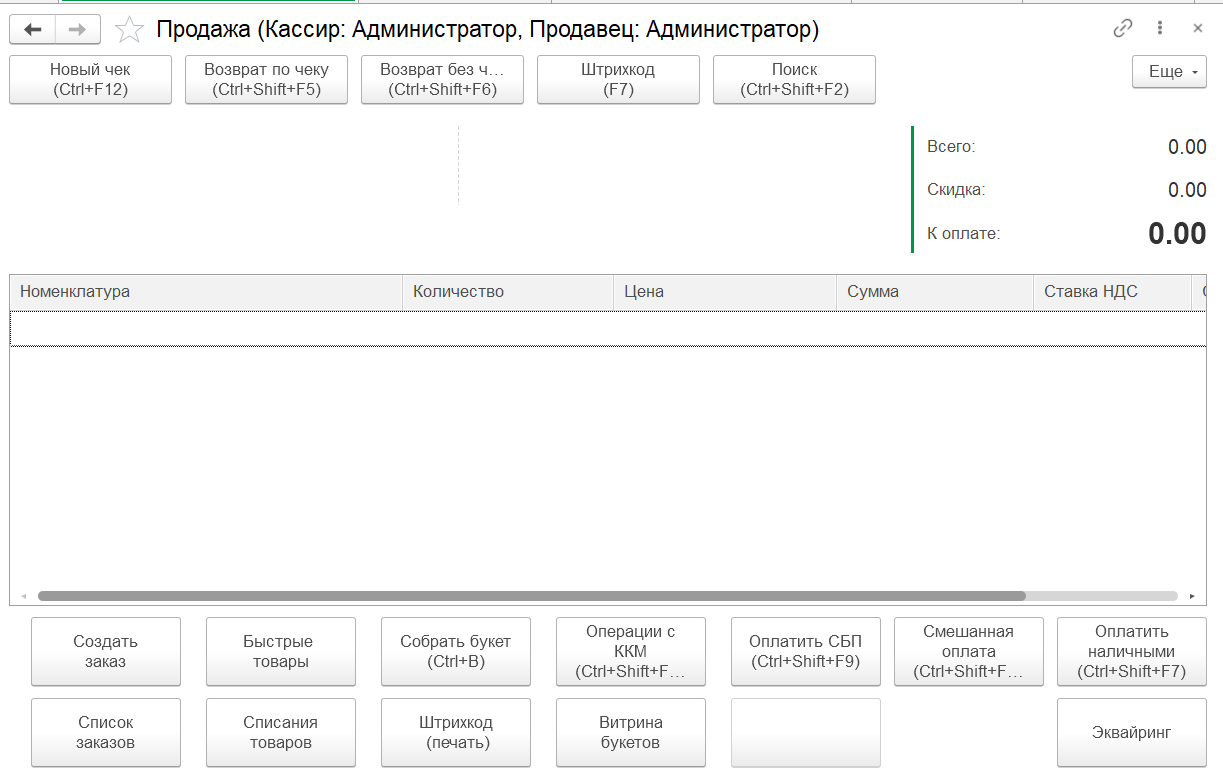The image size is (1223, 778).
Task: Click the forward navigation arrow
Action: tap(77, 30)
